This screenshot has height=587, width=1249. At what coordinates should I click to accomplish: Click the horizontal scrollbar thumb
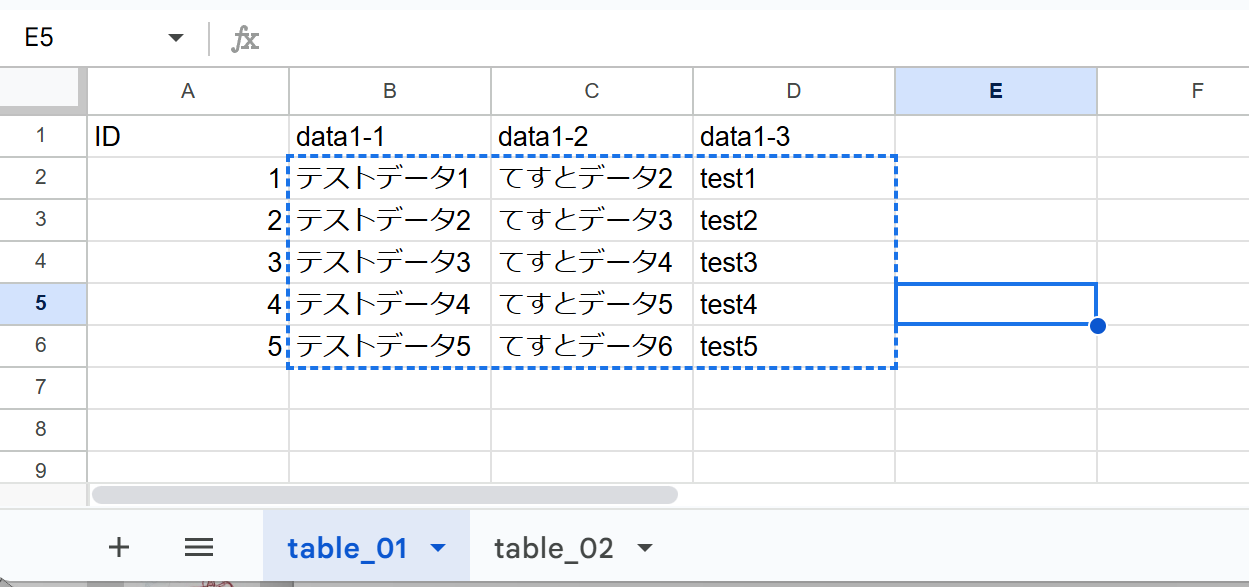[385, 494]
